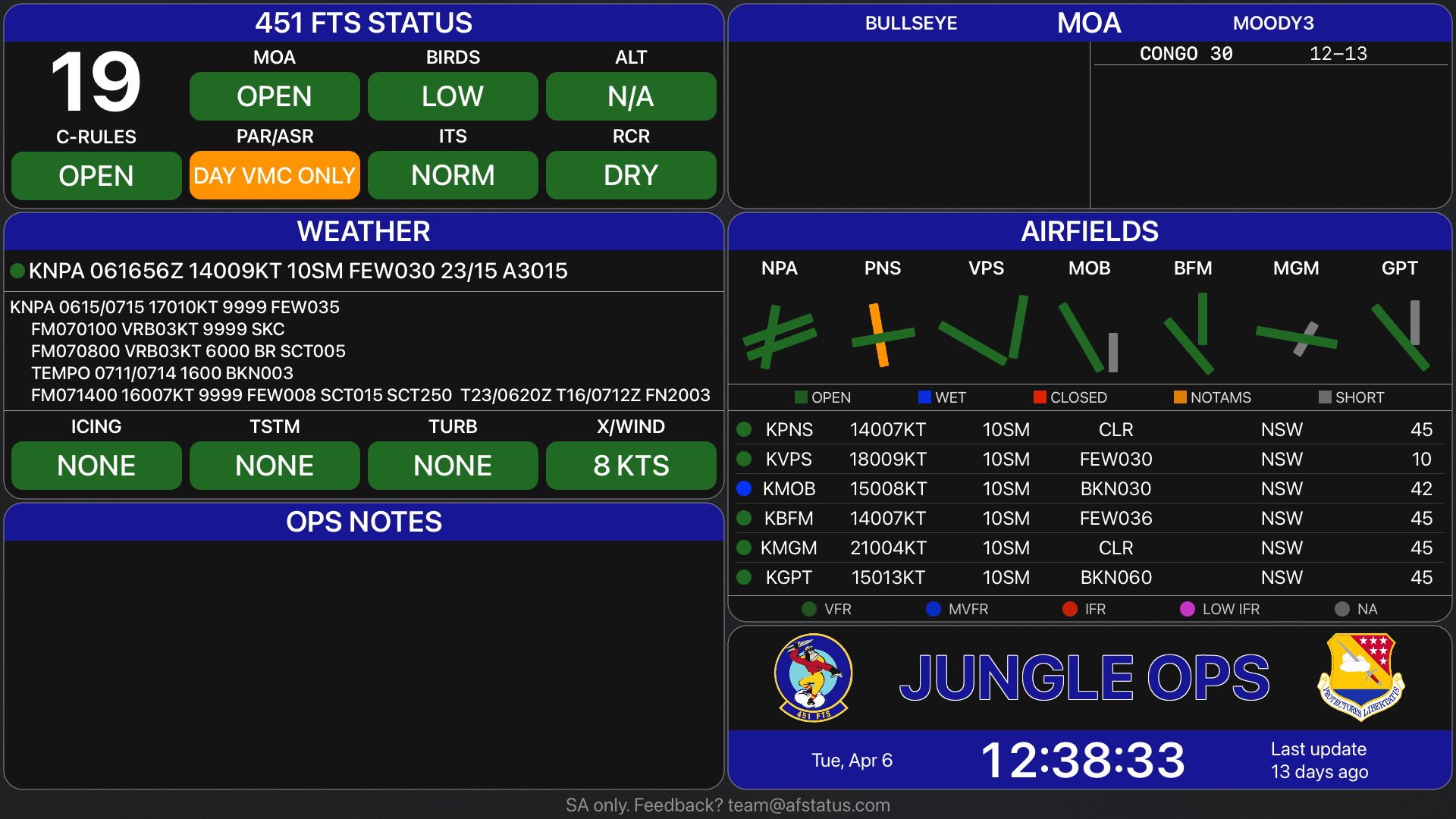Click the BIRDS LOW status button
The image size is (1456, 819).
click(x=453, y=96)
